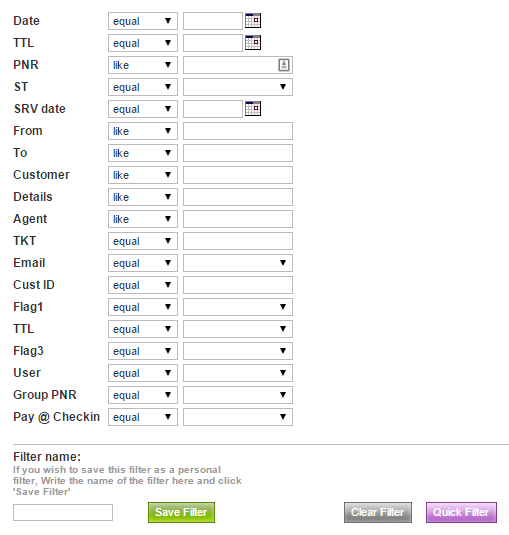Open the calendar picker beside first TTL
Image resolution: width=509 pixels, height=535 pixels.
click(253, 43)
